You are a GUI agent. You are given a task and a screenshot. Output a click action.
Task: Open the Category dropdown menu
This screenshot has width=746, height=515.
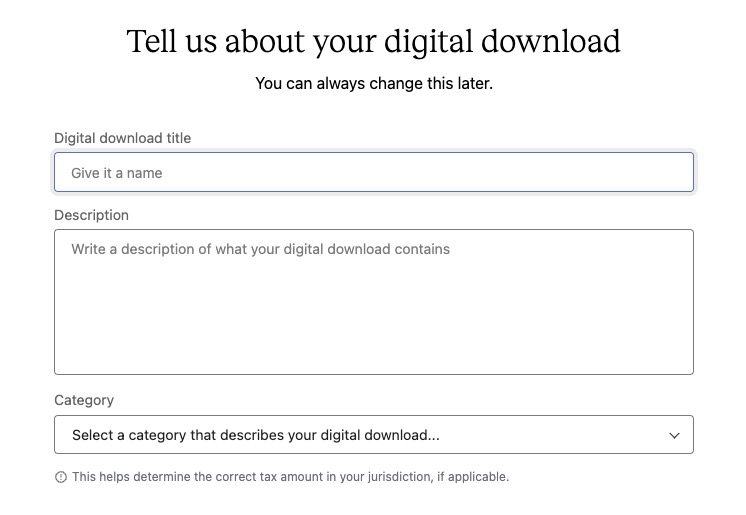pos(374,435)
